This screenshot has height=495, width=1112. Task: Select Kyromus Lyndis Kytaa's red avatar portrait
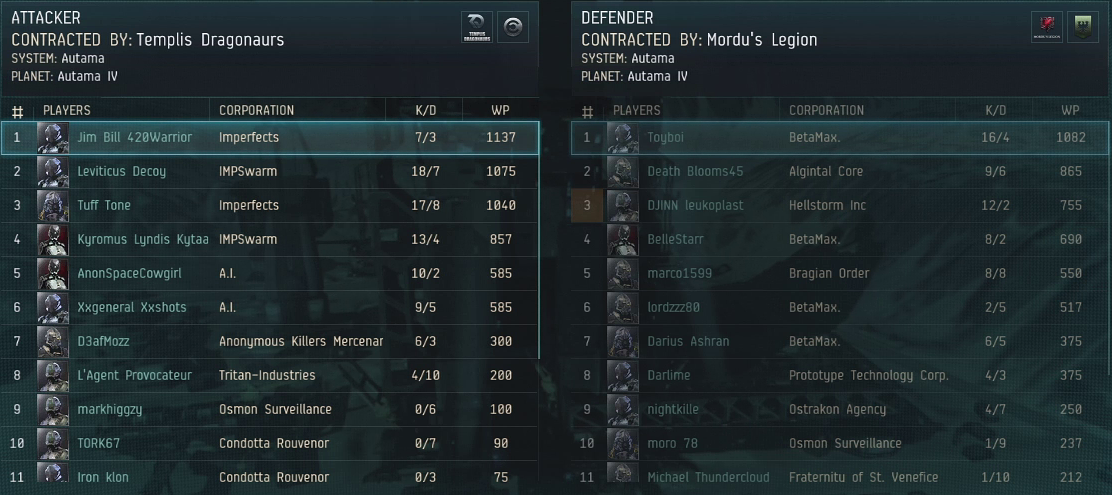click(52, 240)
